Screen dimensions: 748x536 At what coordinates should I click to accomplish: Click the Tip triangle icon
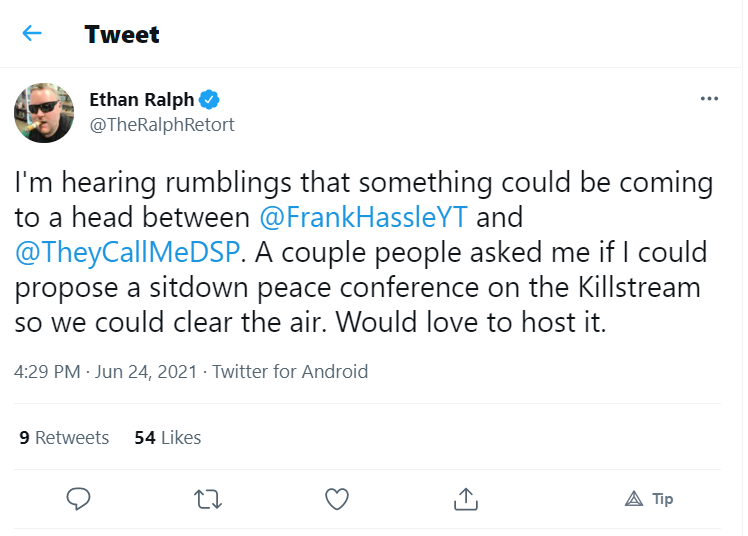[x=634, y=499]
